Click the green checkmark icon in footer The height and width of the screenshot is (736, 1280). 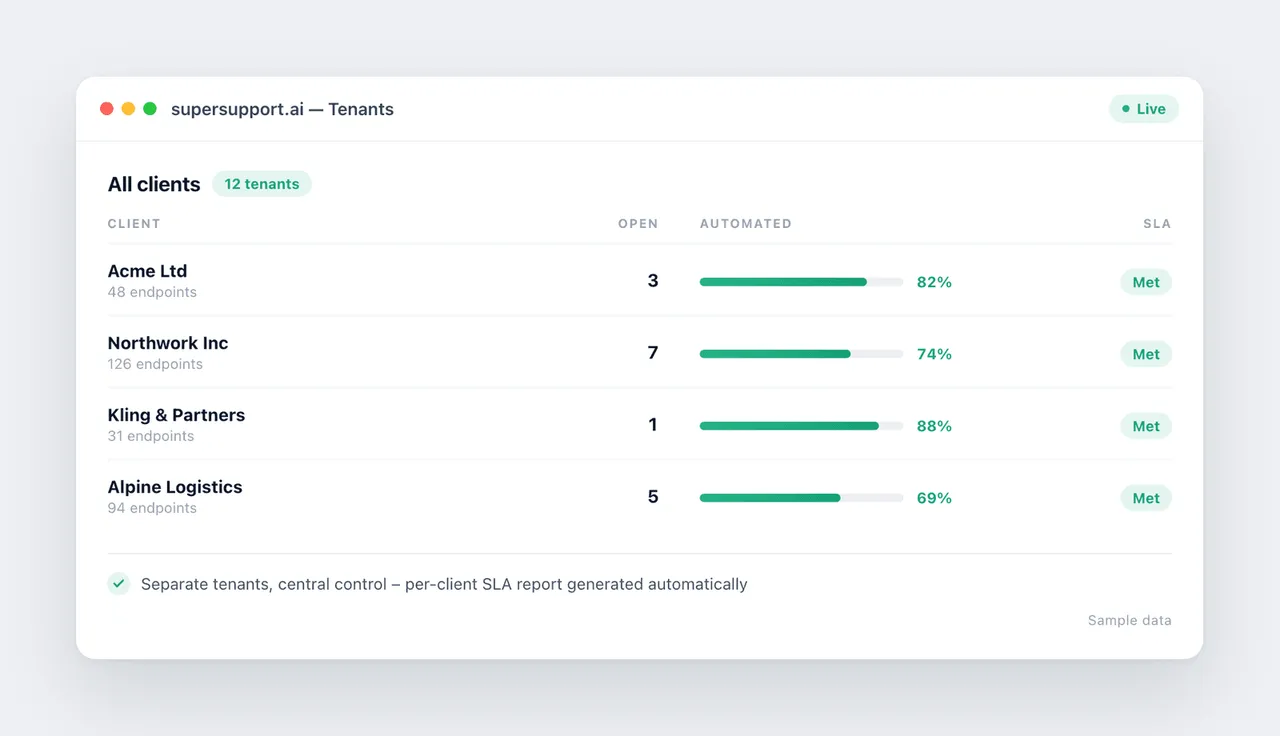click(x=119, y=584)
